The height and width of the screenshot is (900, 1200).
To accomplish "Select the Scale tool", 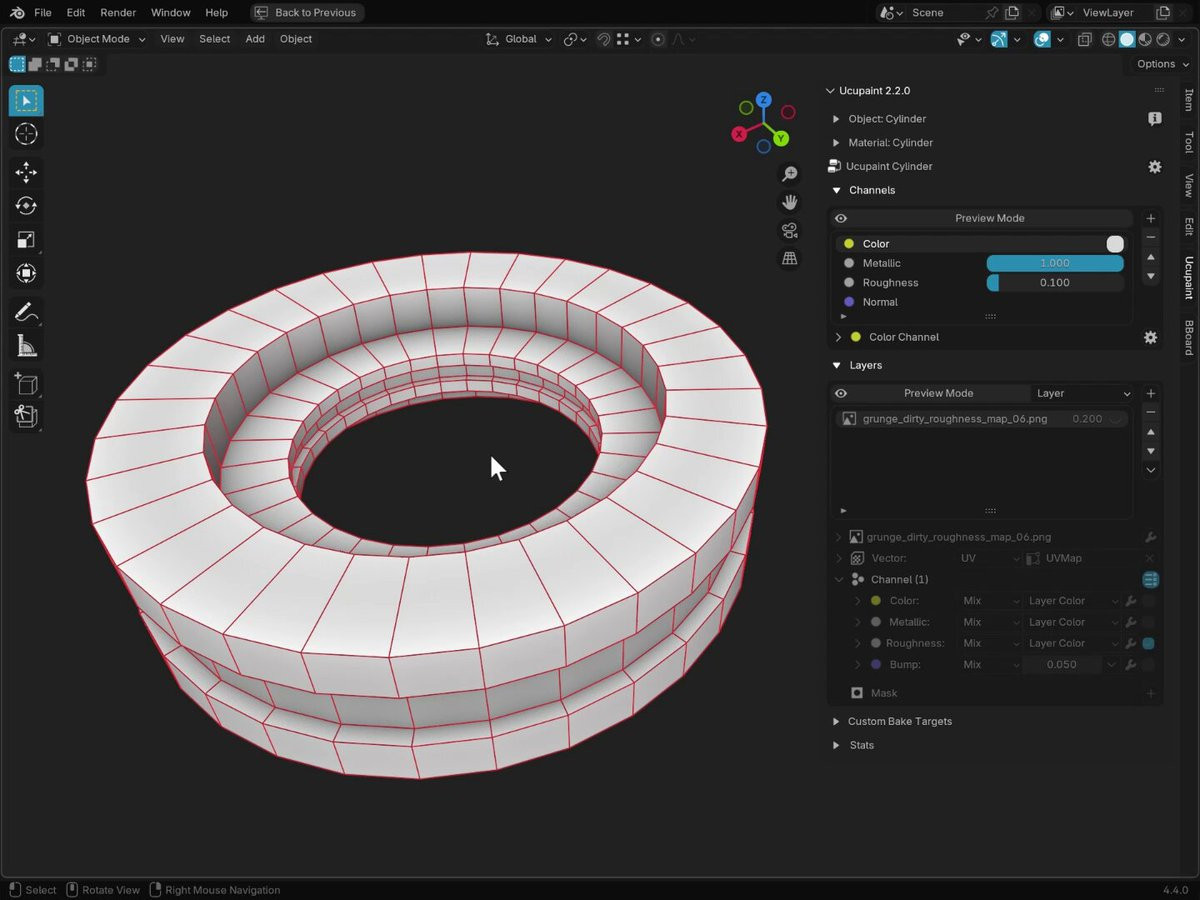I will click(x=26, y=240).
